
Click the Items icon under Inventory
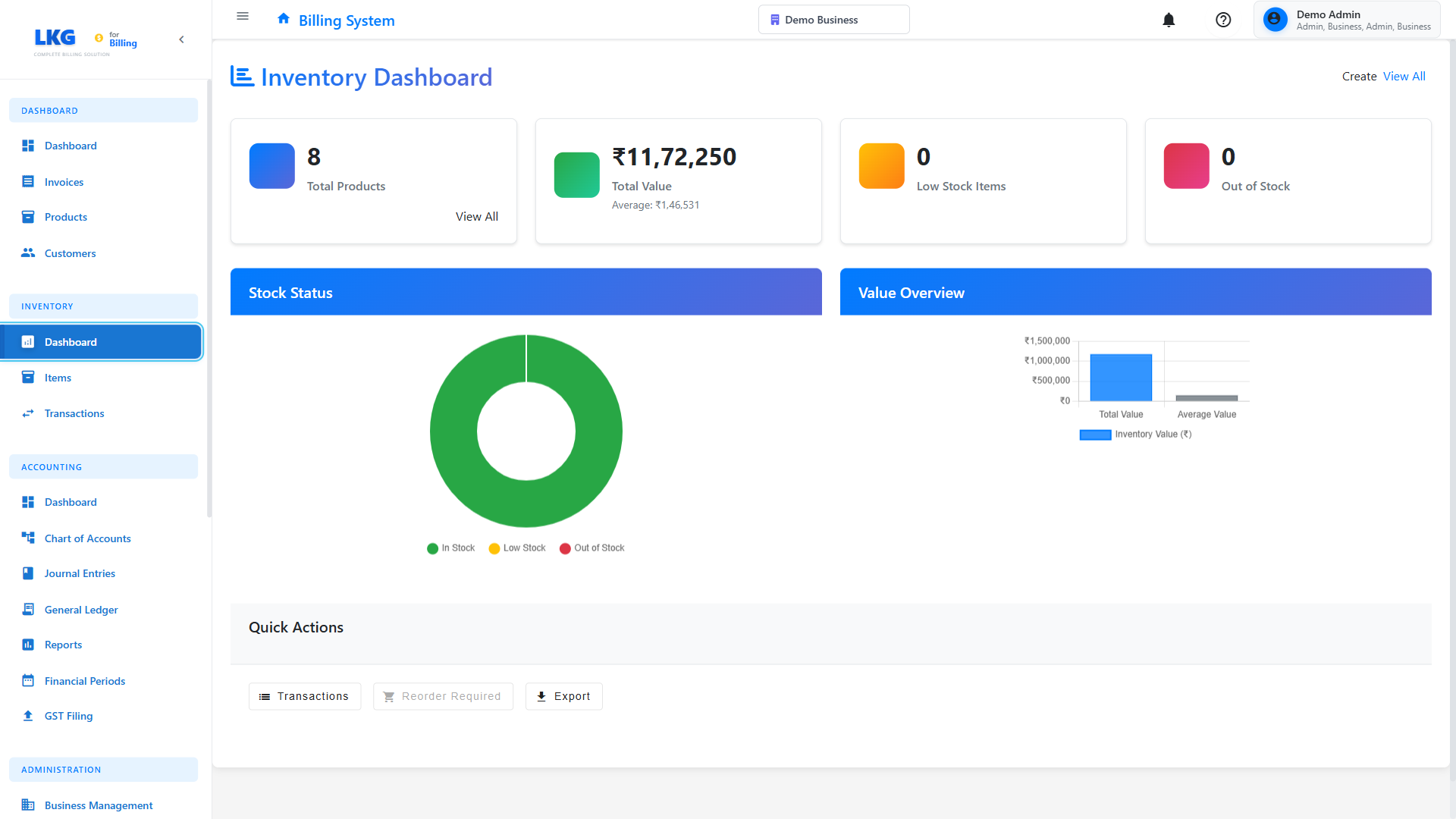point(27,377)
